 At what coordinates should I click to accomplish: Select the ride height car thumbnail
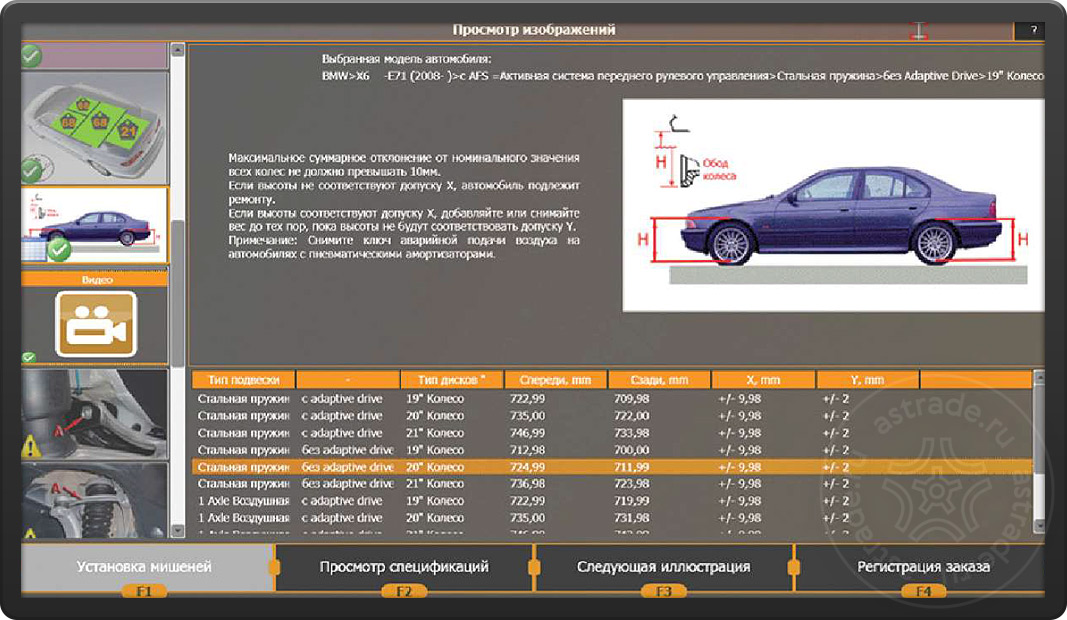tap(95, 225)
